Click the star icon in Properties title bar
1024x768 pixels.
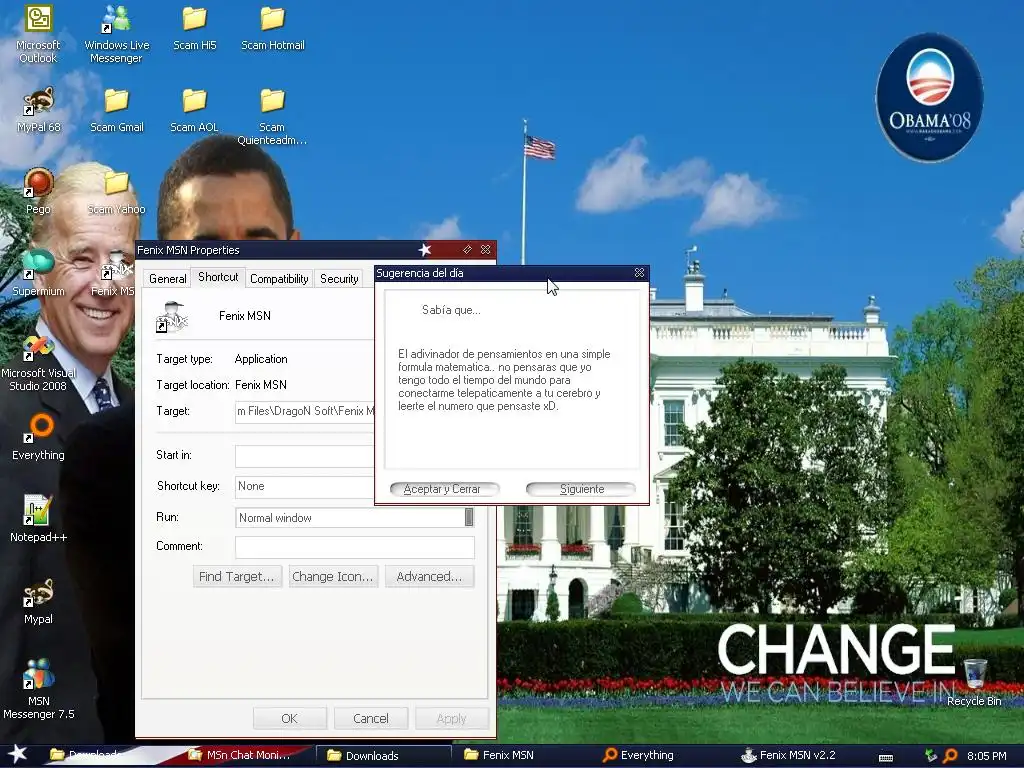425,249
